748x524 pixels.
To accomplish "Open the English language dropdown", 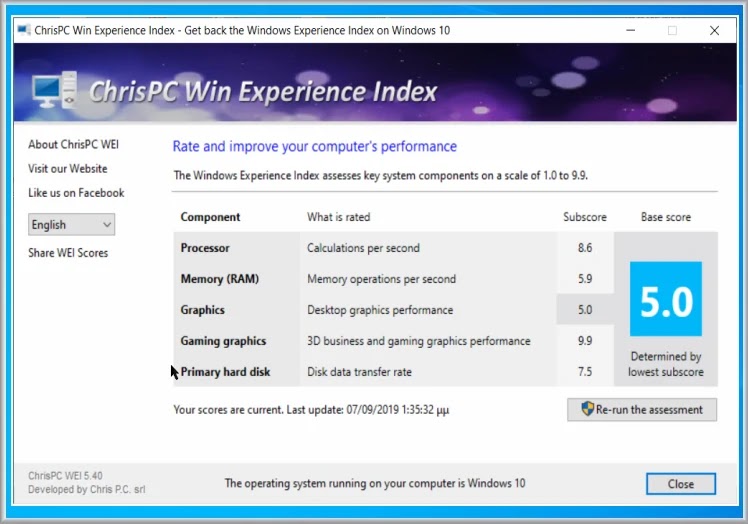I will click(x=72, y=224).
